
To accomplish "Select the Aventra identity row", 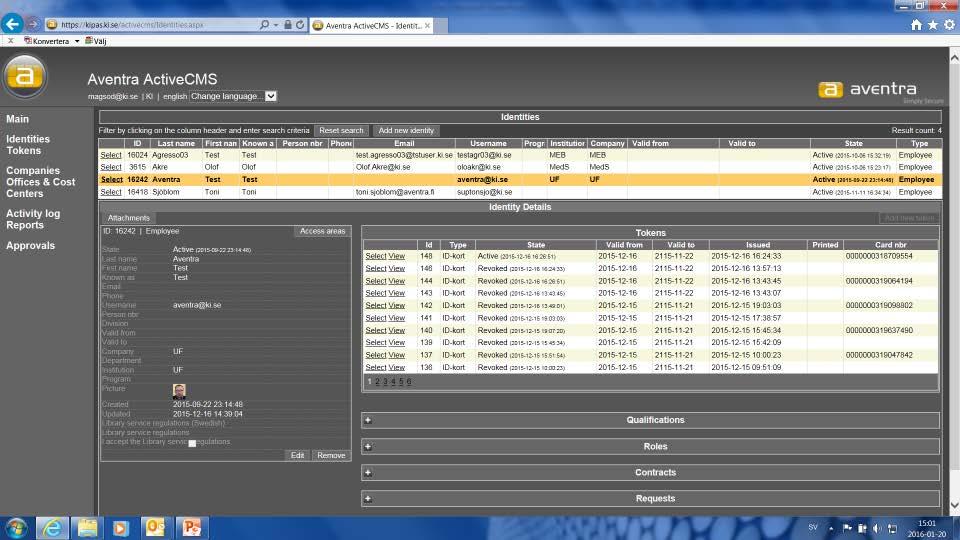I will tap(111, 179).
